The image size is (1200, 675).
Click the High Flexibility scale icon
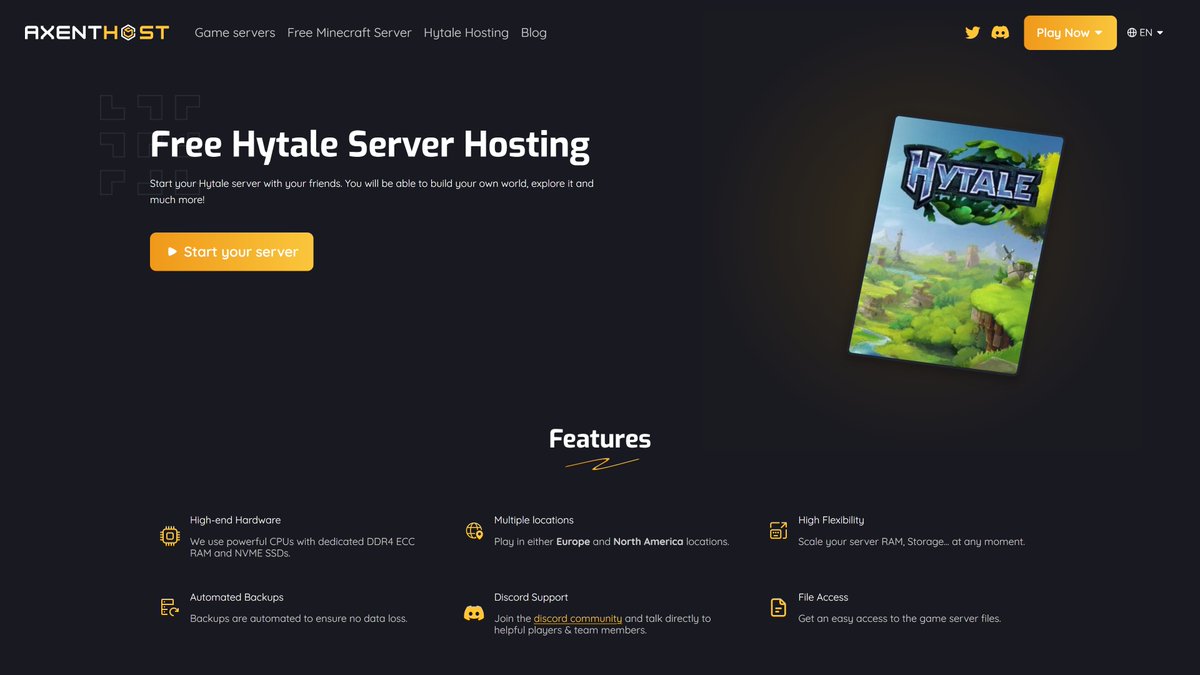(778, 531)
